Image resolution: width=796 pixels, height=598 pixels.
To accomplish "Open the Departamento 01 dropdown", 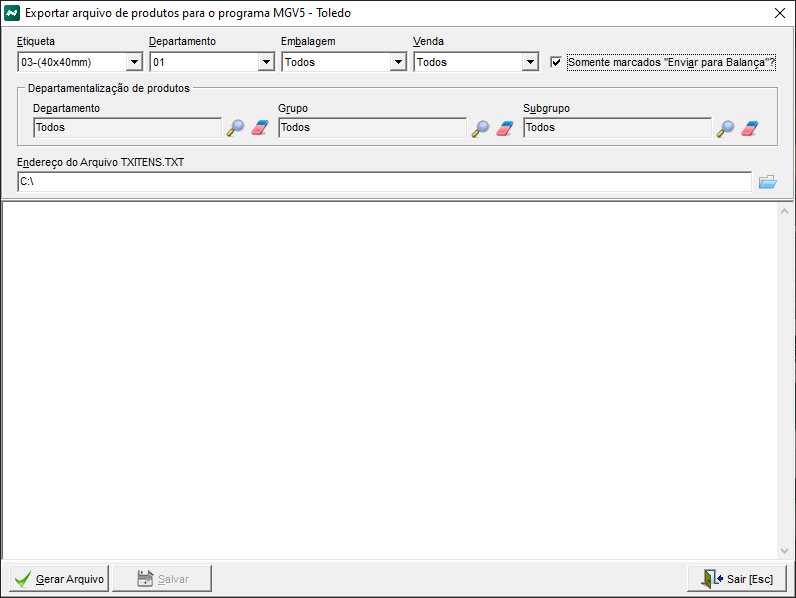I will [266, 62].
